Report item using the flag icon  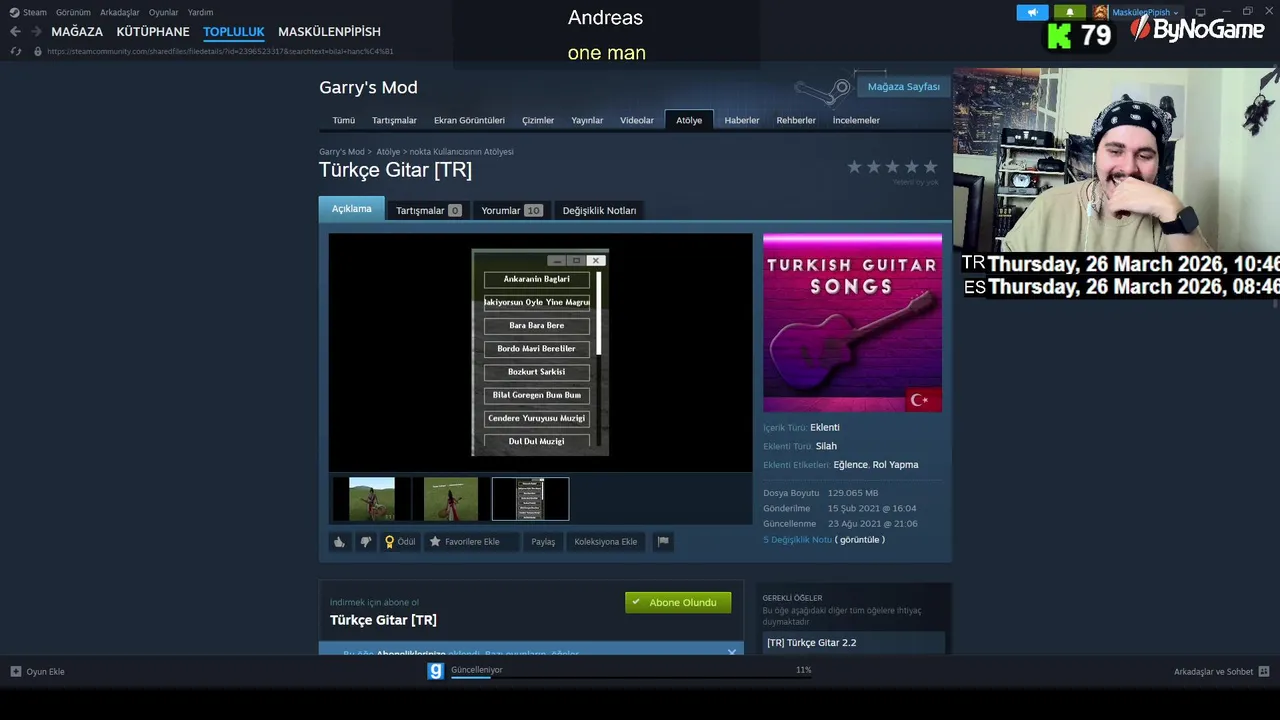point(663,542)
